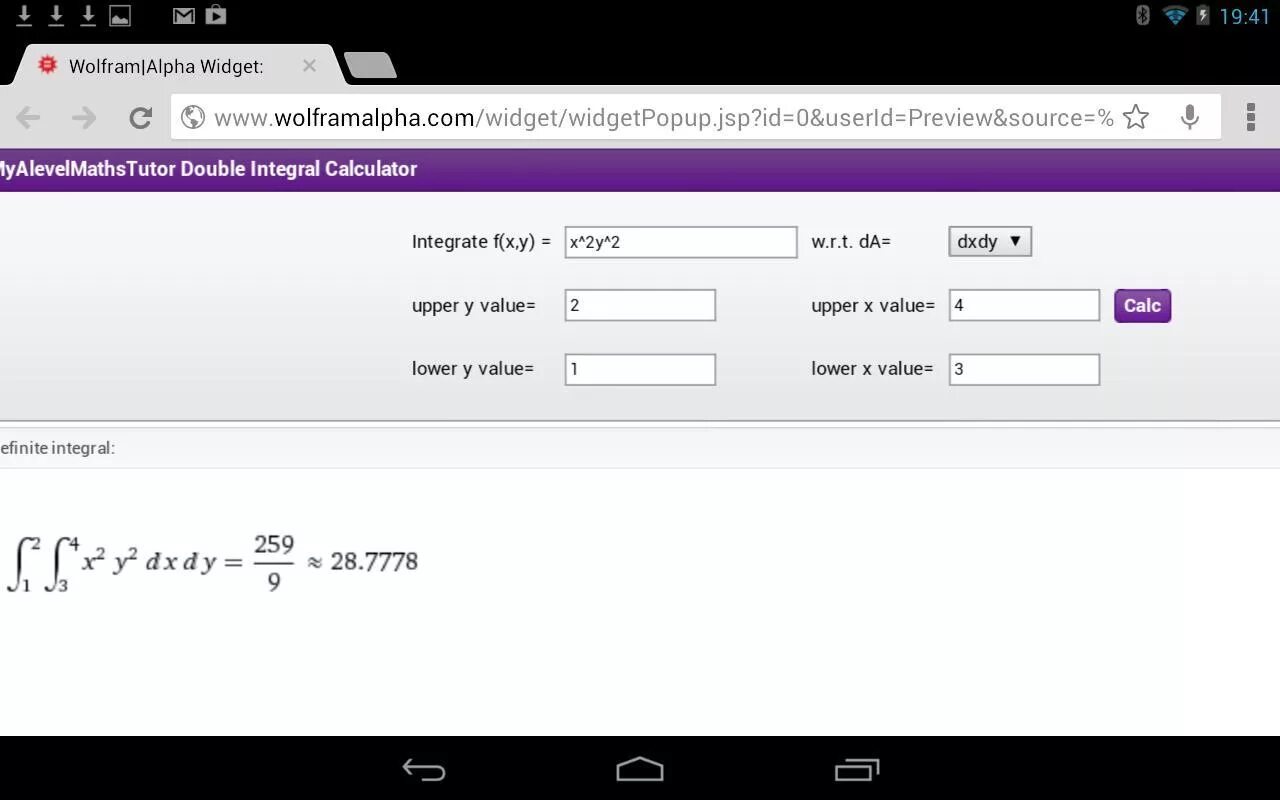1280x800 pixels.
Task: Click the URL address bar
Action: pos(696,117)
